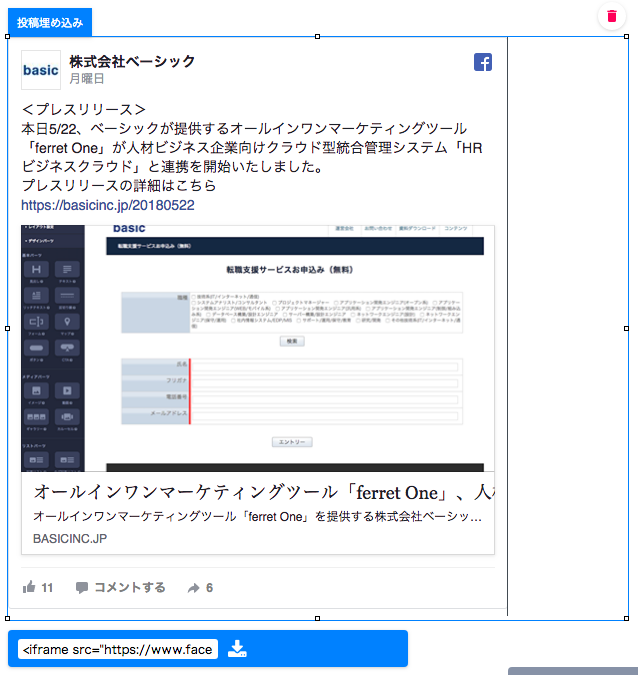Viewport: 638px width, 675px height.
Task: Click the share arrow icon
Action: pos(194,588)
